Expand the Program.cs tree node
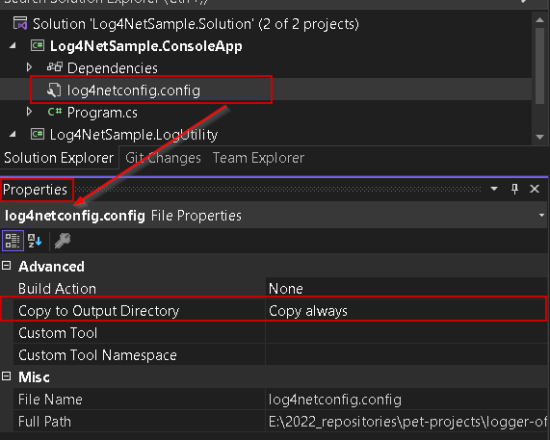This screenshot has width=550, height=440. [29, 112]
